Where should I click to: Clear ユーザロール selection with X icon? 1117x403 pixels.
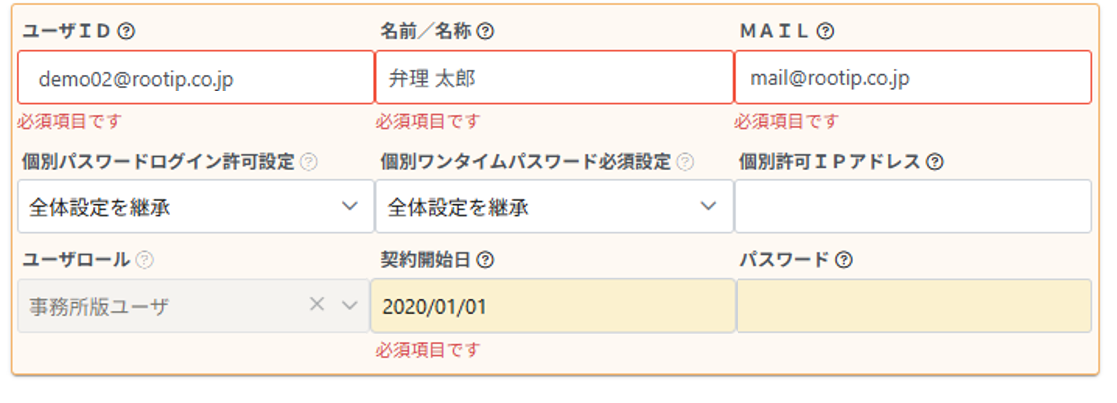click(317, 305)
